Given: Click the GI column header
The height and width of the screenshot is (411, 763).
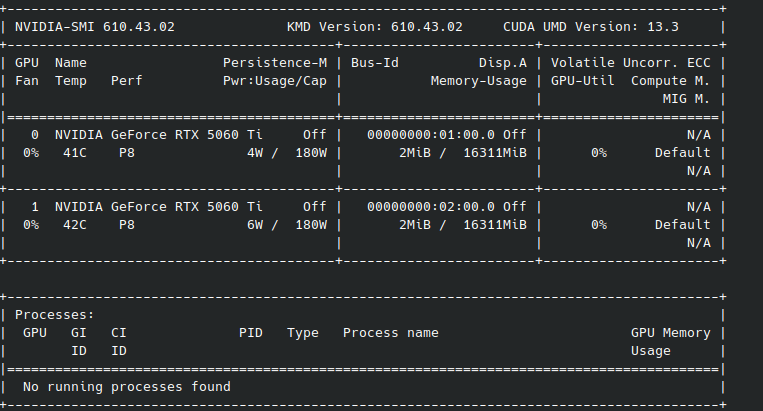Looking at the screenshot, I should pos(79,333).
